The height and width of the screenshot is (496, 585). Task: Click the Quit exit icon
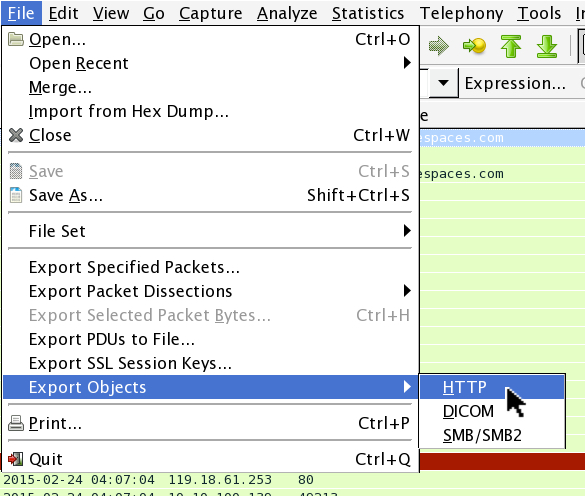[16, 459]
